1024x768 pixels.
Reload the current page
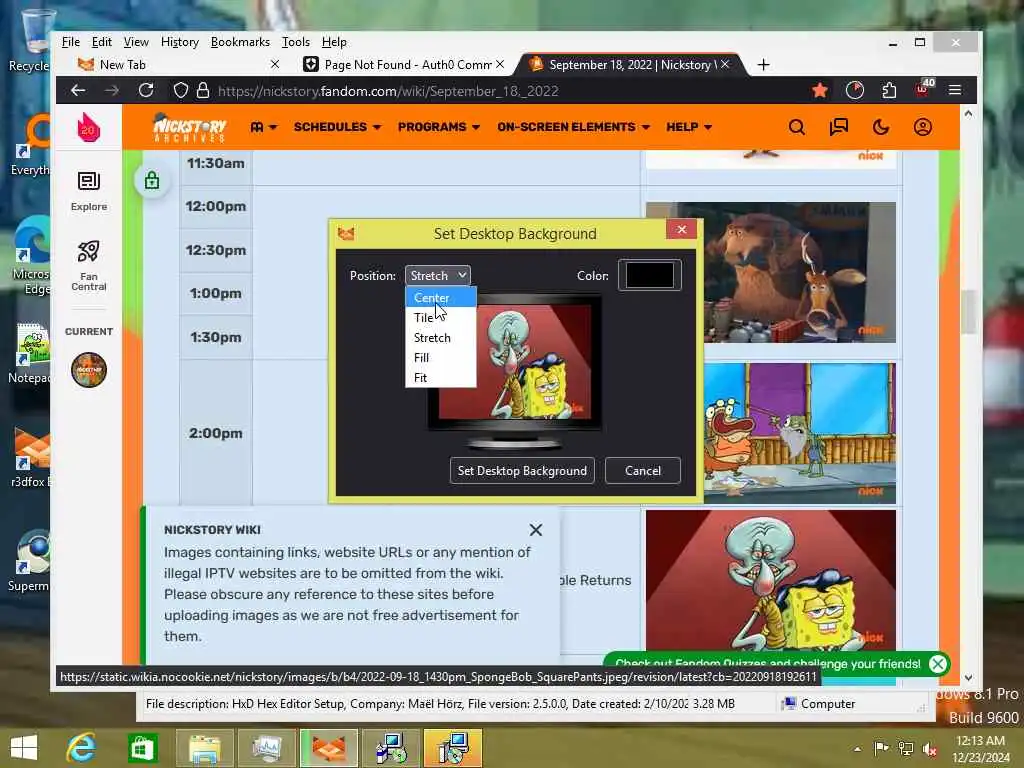(146, 91)
